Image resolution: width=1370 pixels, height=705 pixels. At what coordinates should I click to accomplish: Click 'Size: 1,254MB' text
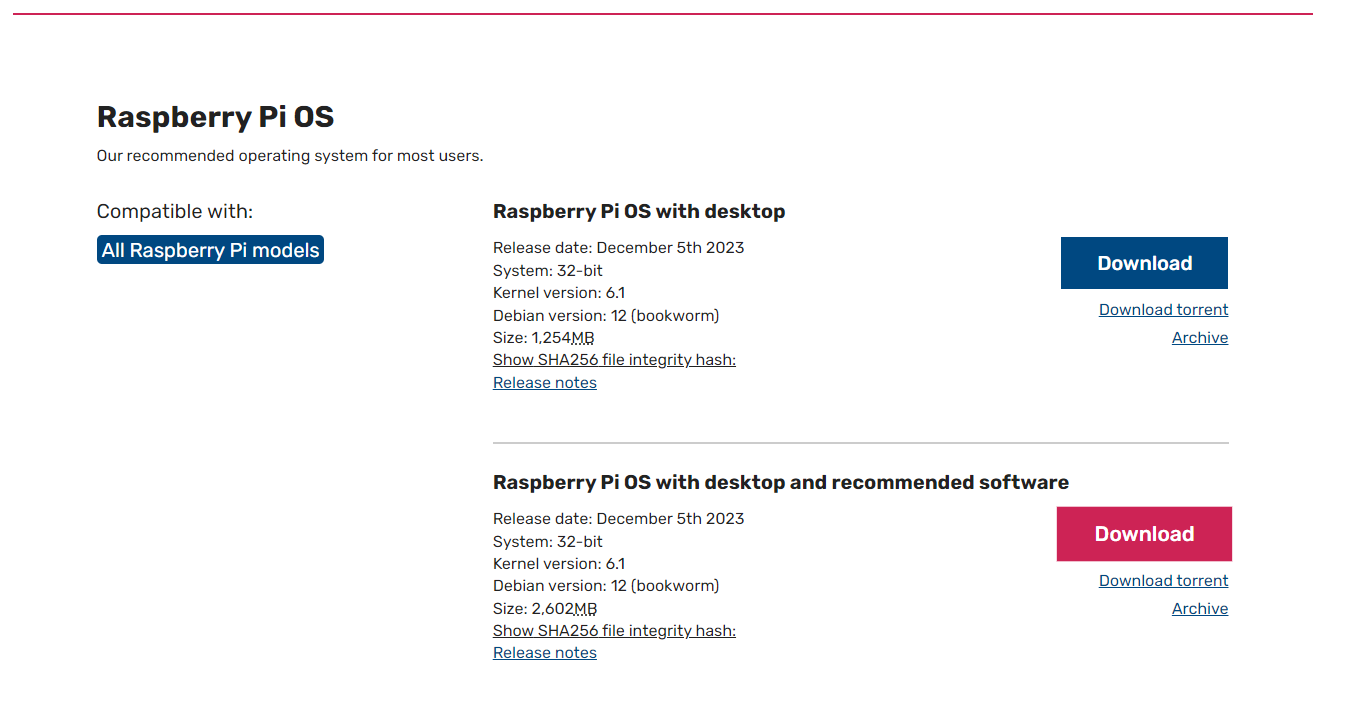coord(544,338)
